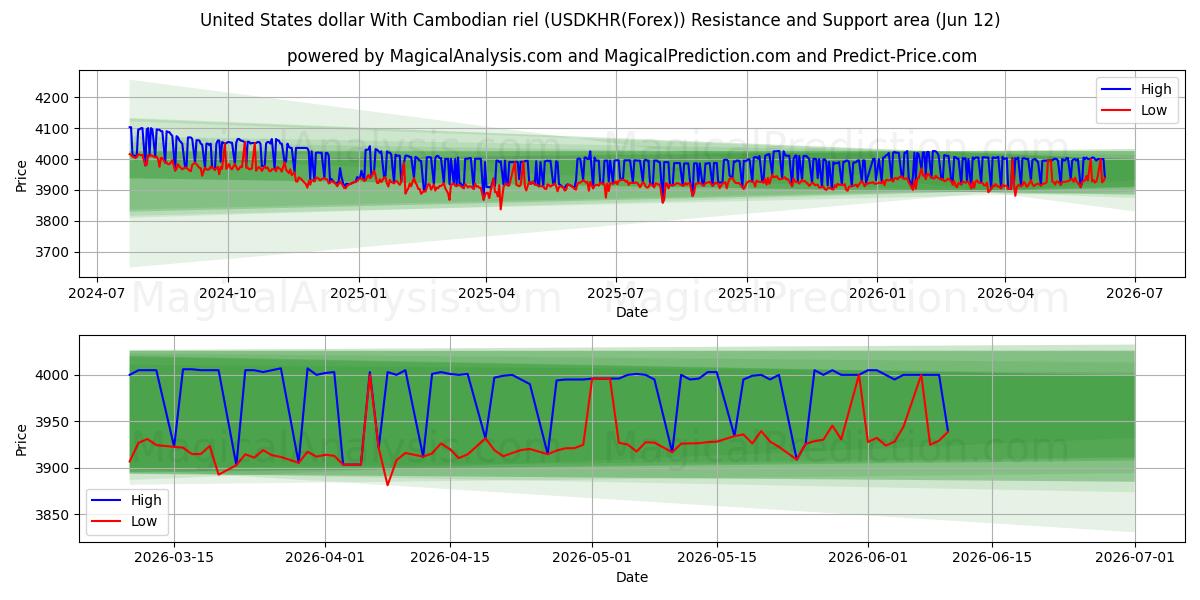Screen dimensions: 1200x600
Task: Click the 2024-10 x-axis tick label
Action: tap(228, 294)
